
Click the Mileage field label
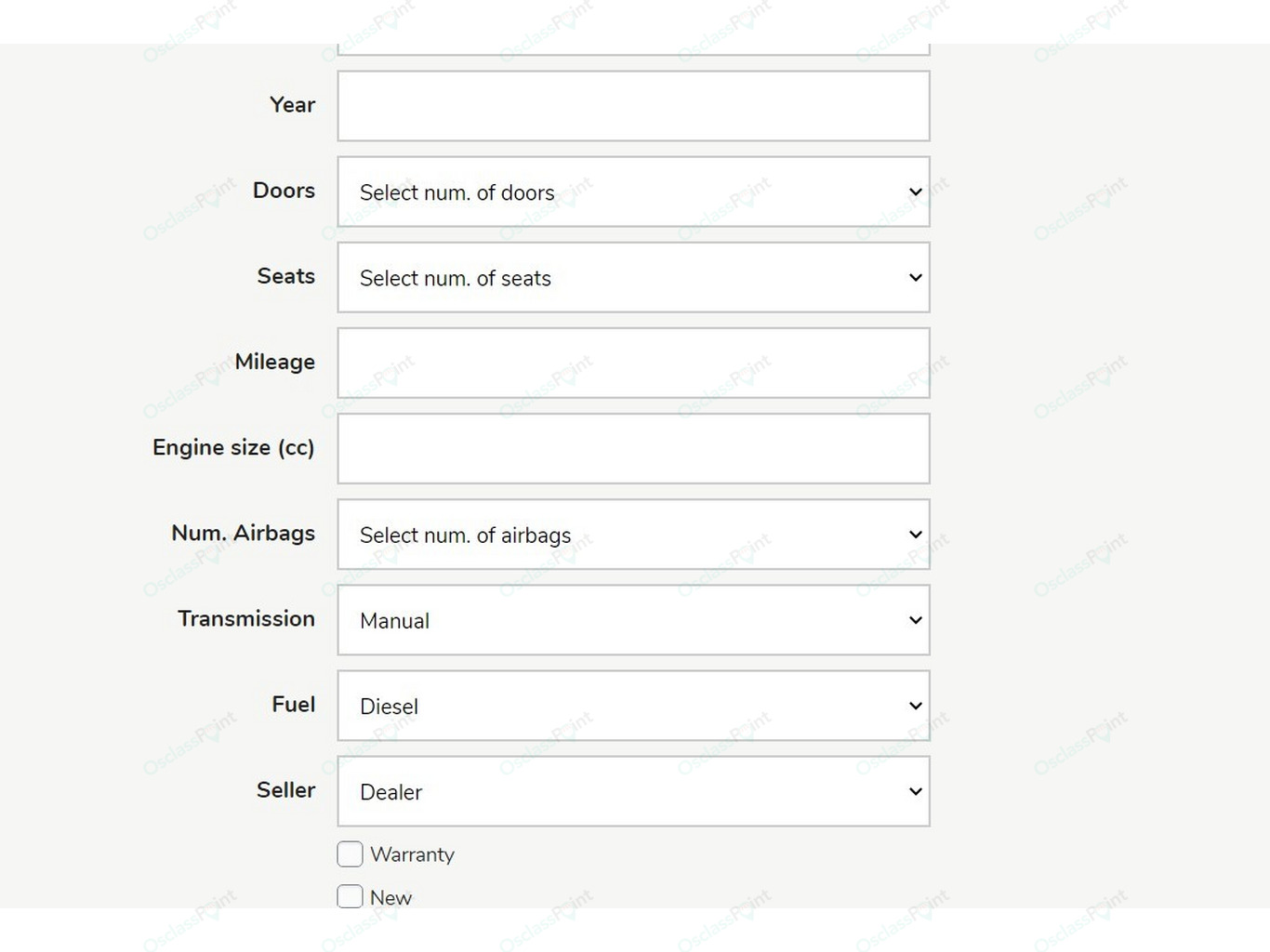coord(274,362)
